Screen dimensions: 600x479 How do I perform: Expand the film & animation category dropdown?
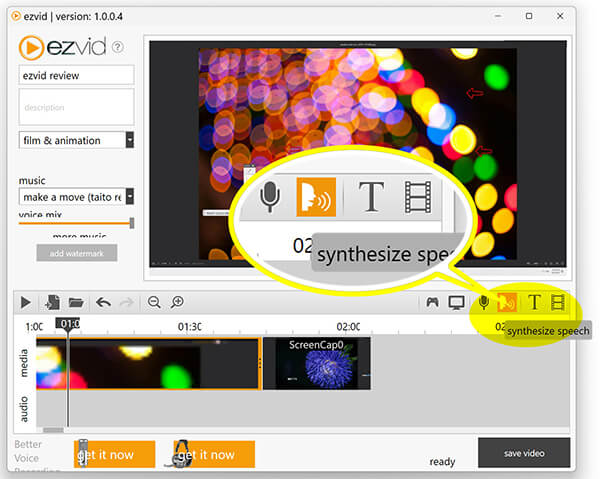pos(130,140)
